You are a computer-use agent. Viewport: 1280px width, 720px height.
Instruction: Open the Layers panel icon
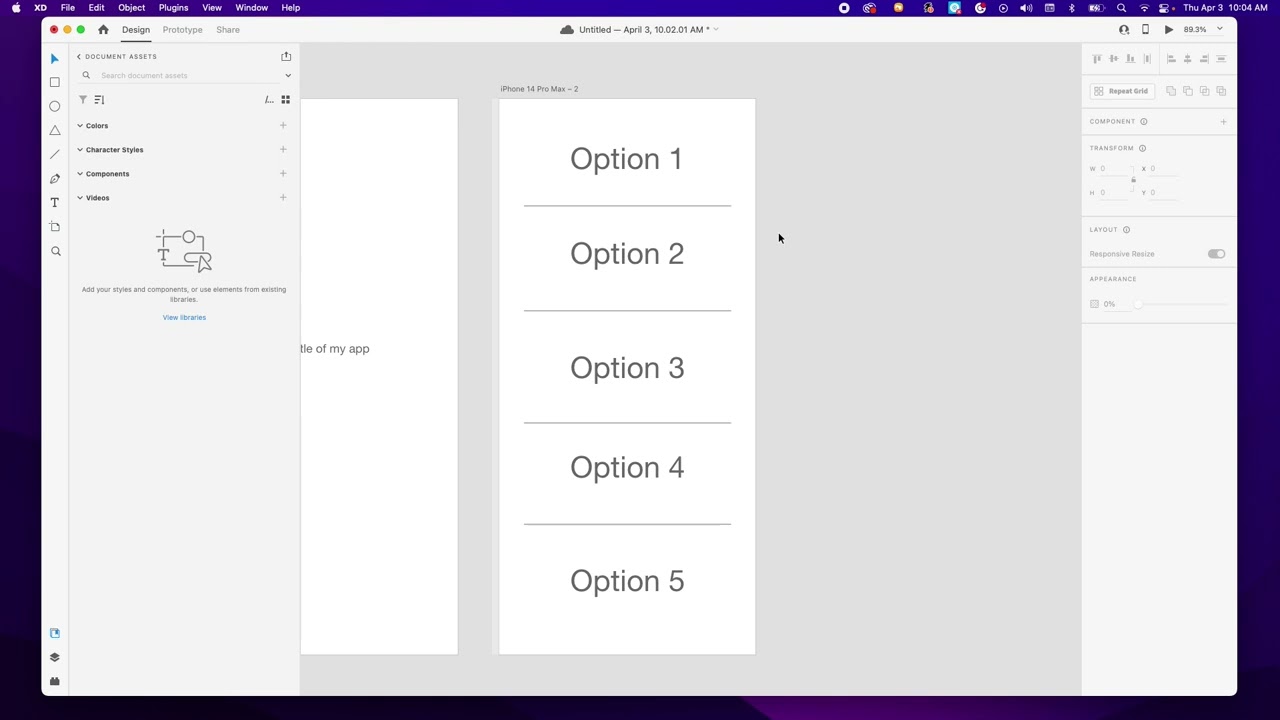click(x=55, y=657)
